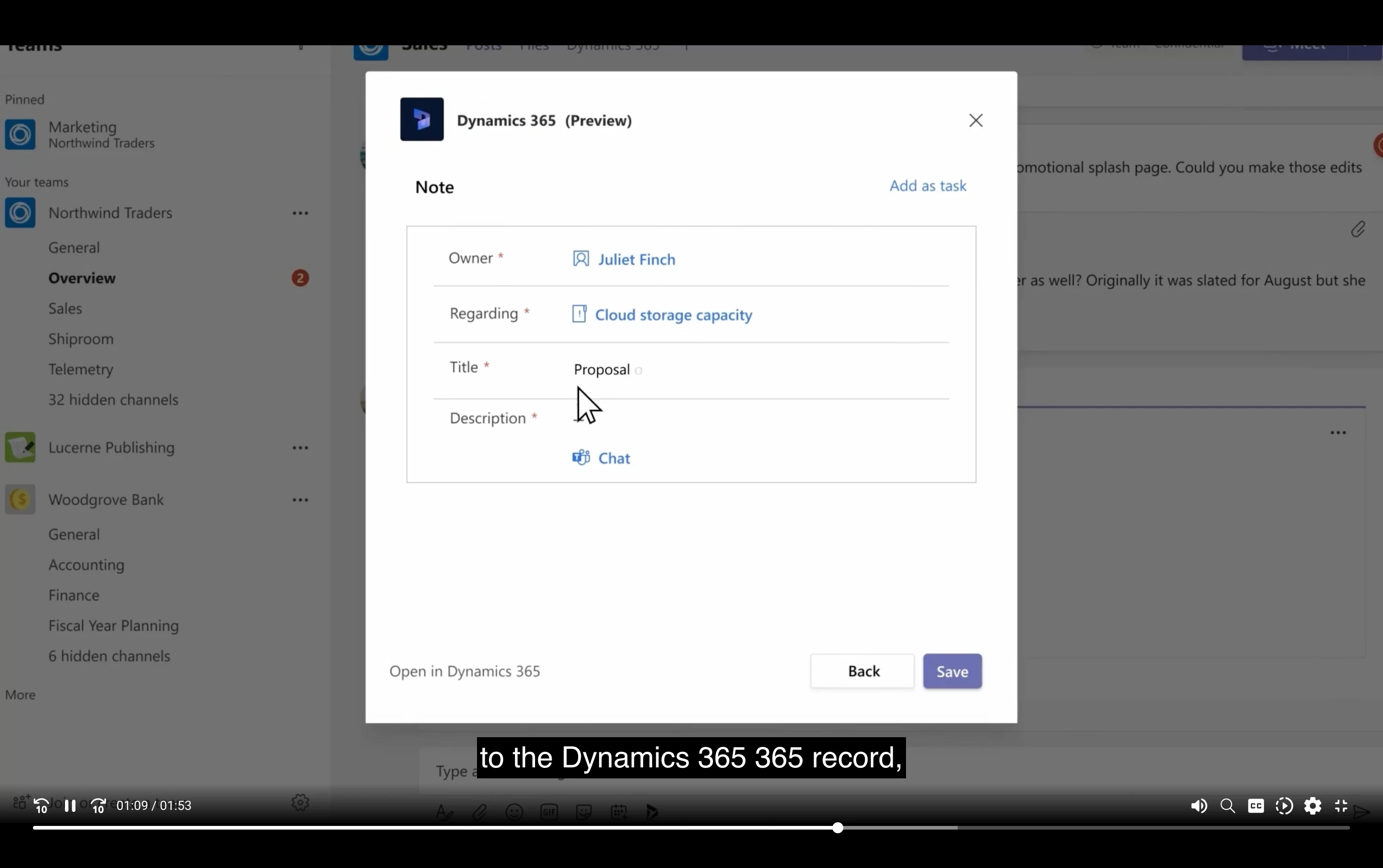The image size is (1383, 868).
Task: Open the Overview channel
Action: pos(82,279)
